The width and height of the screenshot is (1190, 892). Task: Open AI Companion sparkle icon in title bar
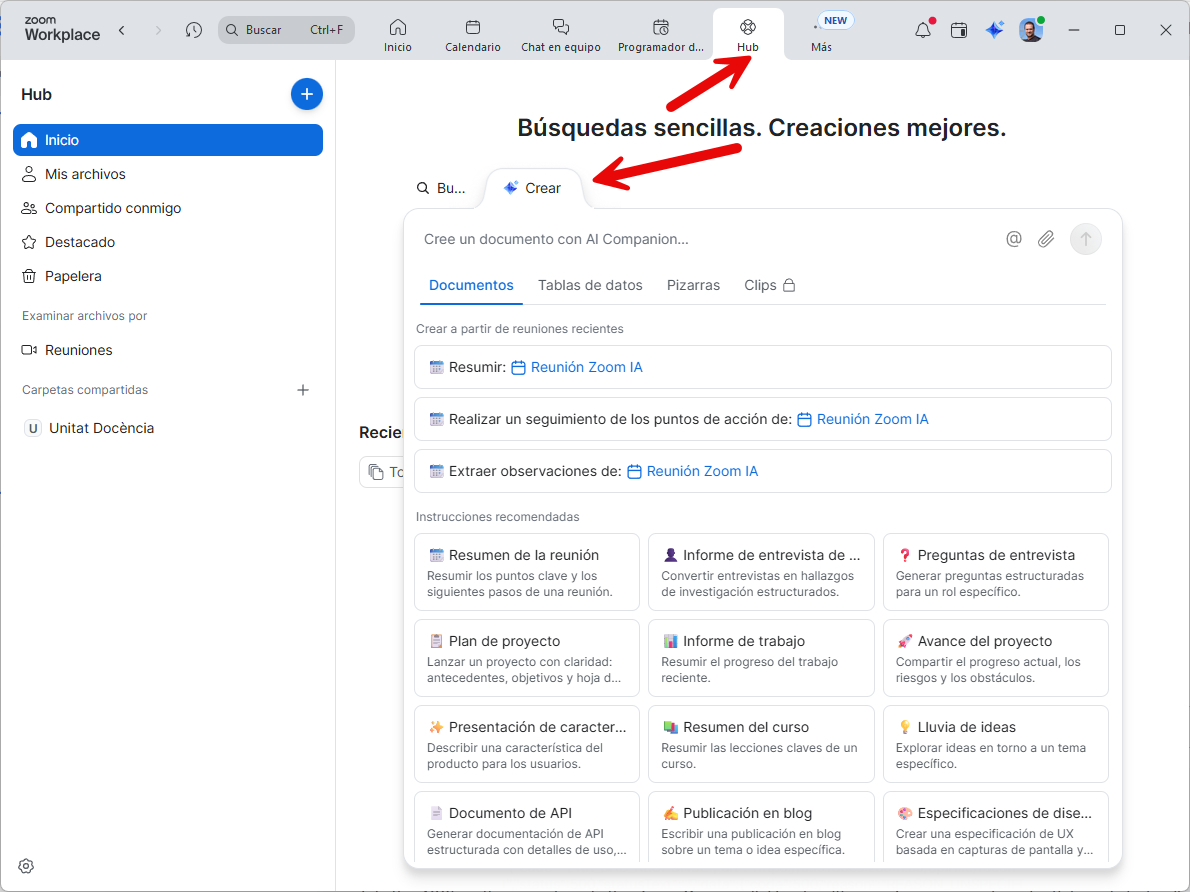pos(994,30)
